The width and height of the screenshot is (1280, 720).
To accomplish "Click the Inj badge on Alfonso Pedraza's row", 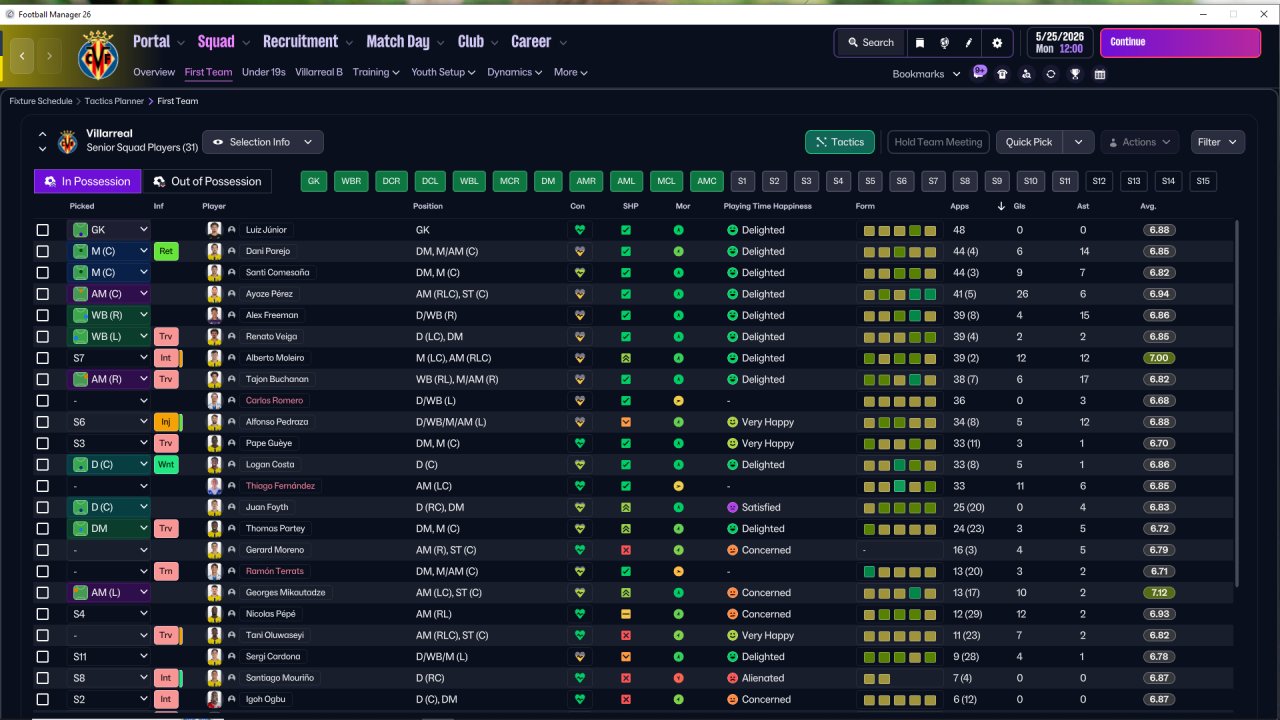I will point(166,422).
